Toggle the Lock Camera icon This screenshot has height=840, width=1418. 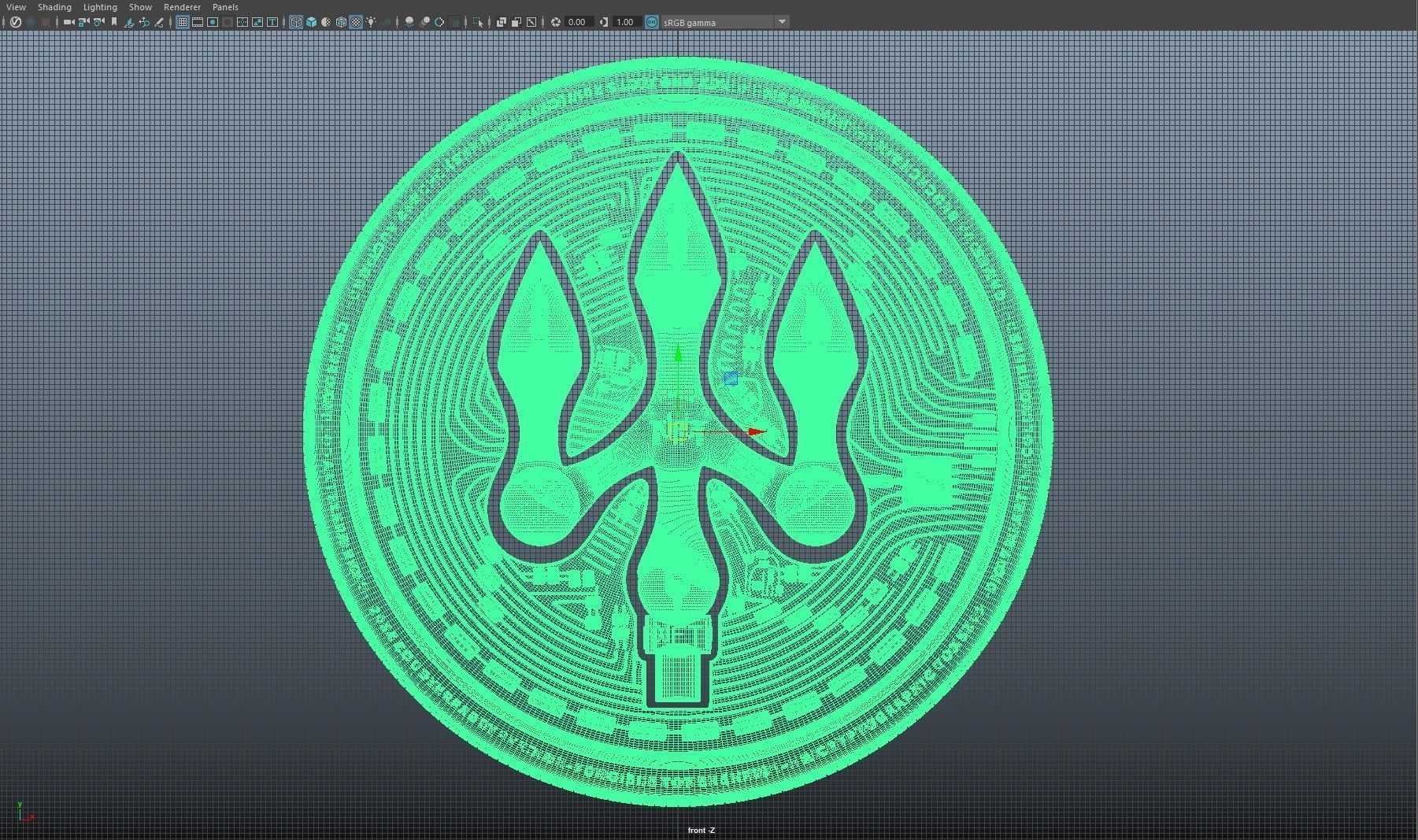click(83, 22)
